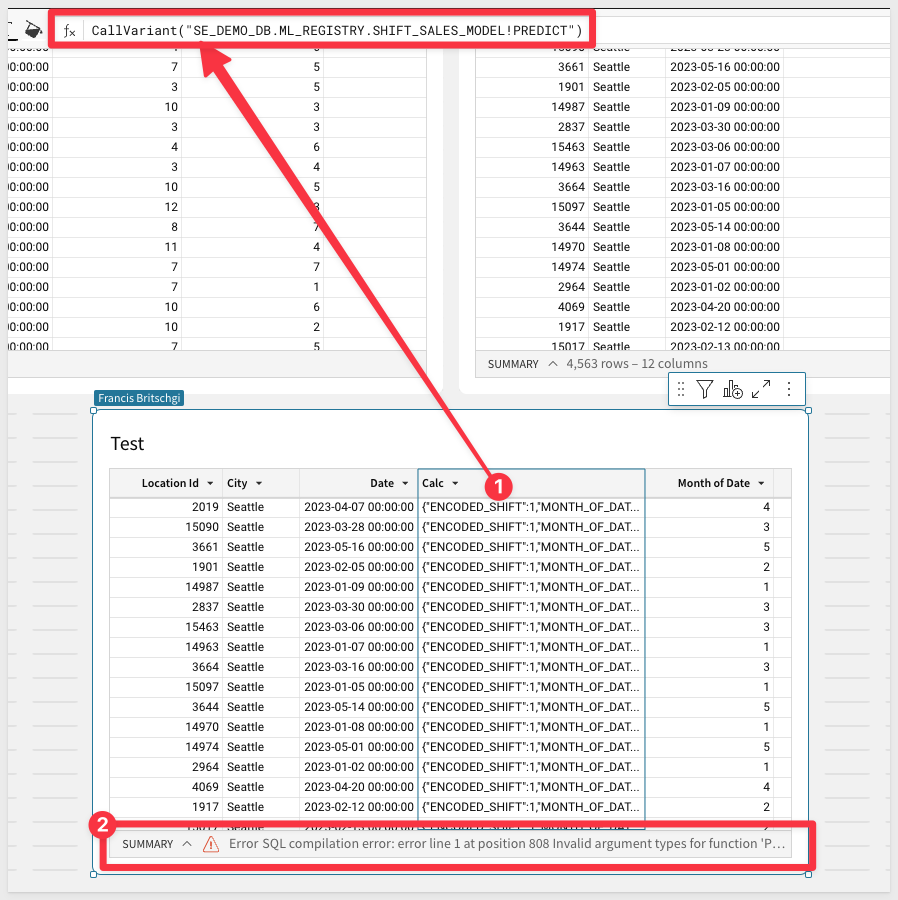Click the paint bucket fill icon

(x=33, y=29)
